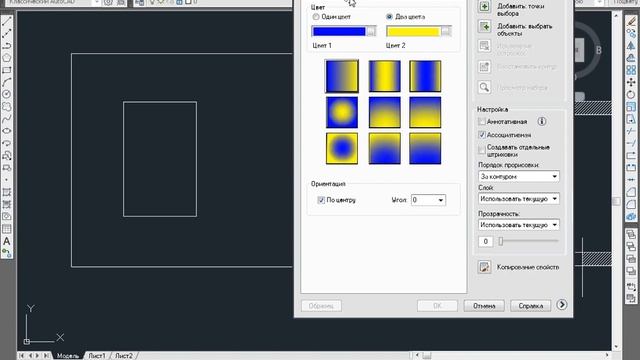This screenshot has width=640, height=360.
Task: Select the Chamfer tool
Action: [x=631, y=193]
